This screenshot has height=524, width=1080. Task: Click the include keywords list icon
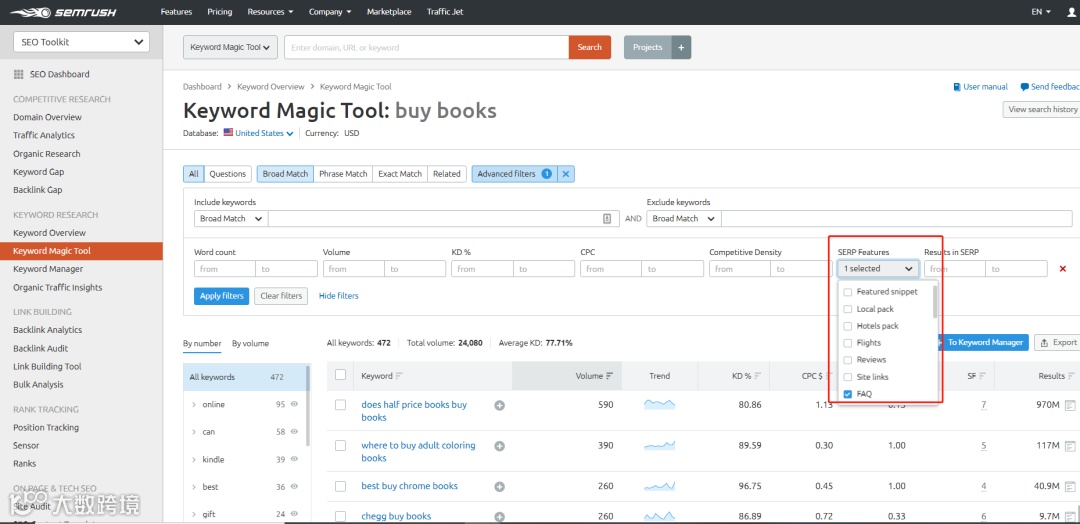(607, 218)
